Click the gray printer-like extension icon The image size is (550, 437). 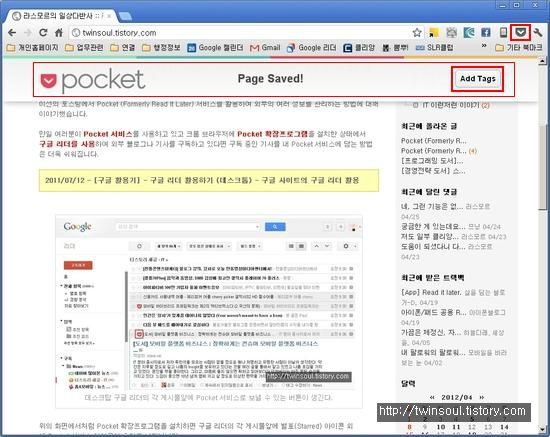(x=451, y=33)
